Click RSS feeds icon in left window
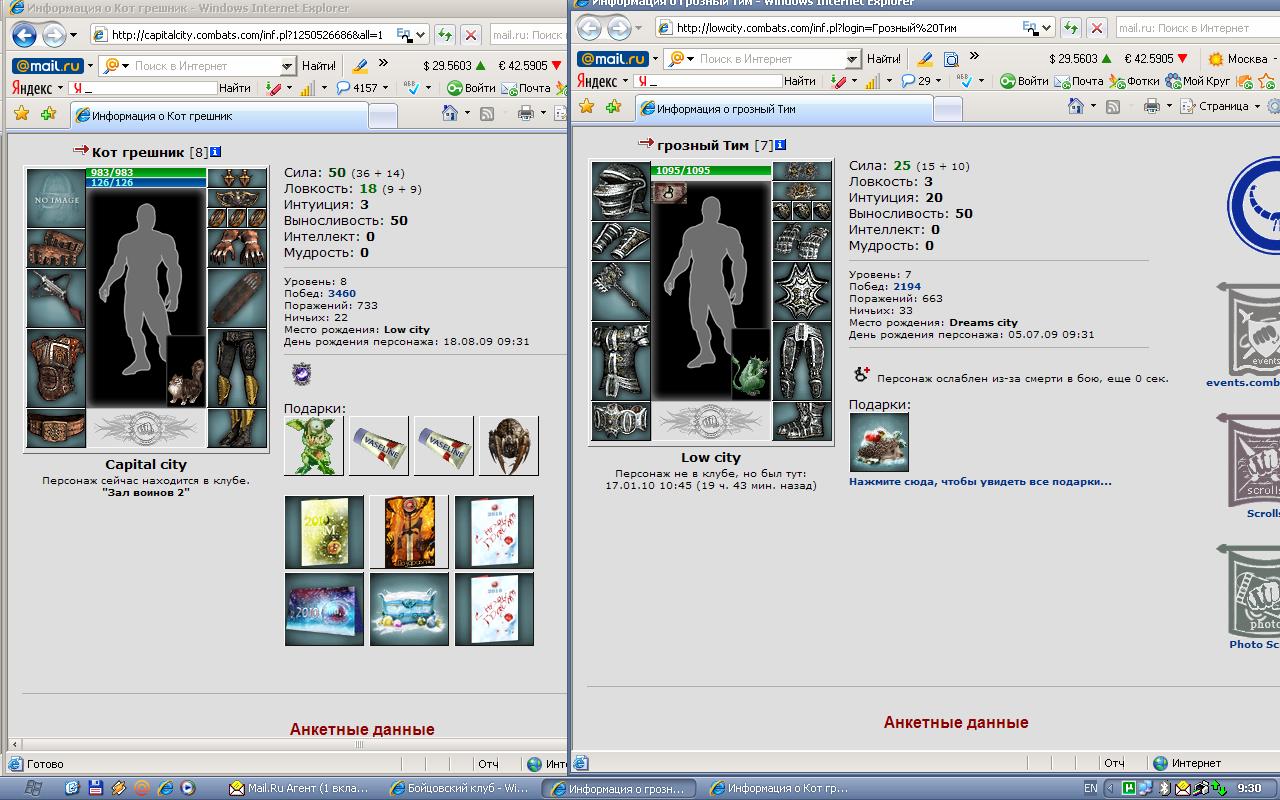 pos(487,114)
